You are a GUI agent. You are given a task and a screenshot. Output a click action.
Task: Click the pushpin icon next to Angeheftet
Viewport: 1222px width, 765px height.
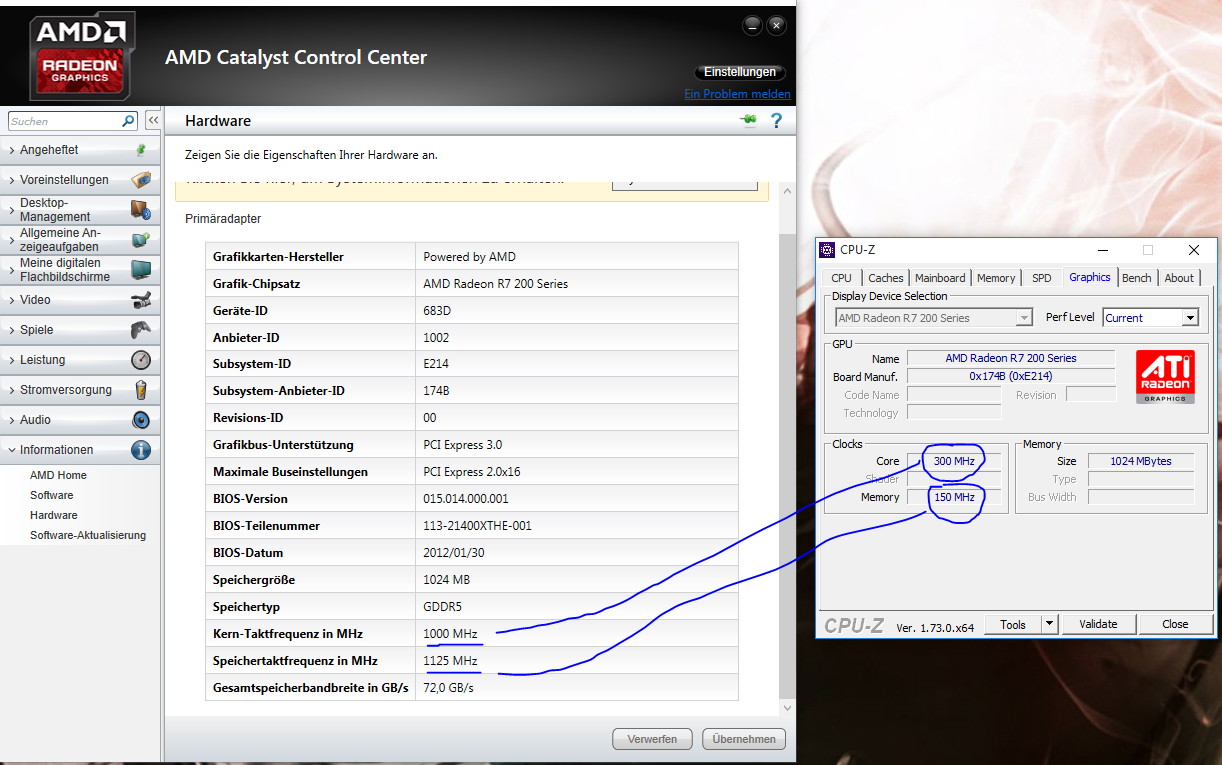[x=141, y=150]
